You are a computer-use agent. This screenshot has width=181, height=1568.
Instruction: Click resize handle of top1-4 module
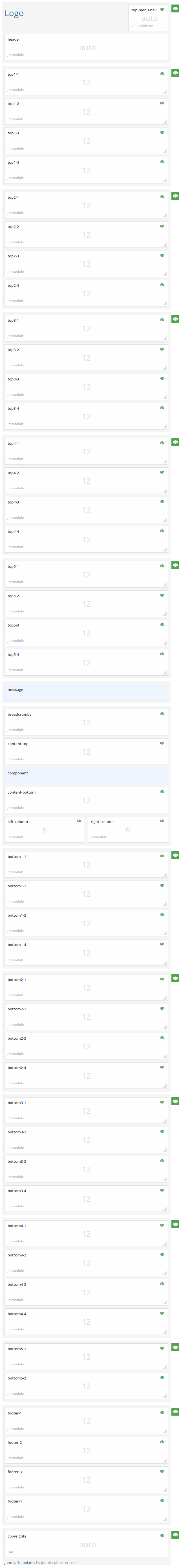coord(165,180)
